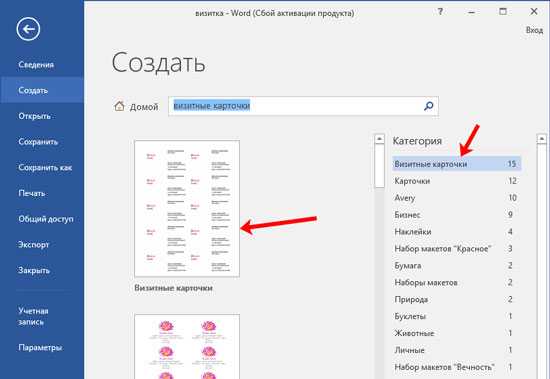Image resolution: width=550 pixels, height=379 pixels.
Task: Start search with the magnifier icon
Action: (x=428, y=106)
